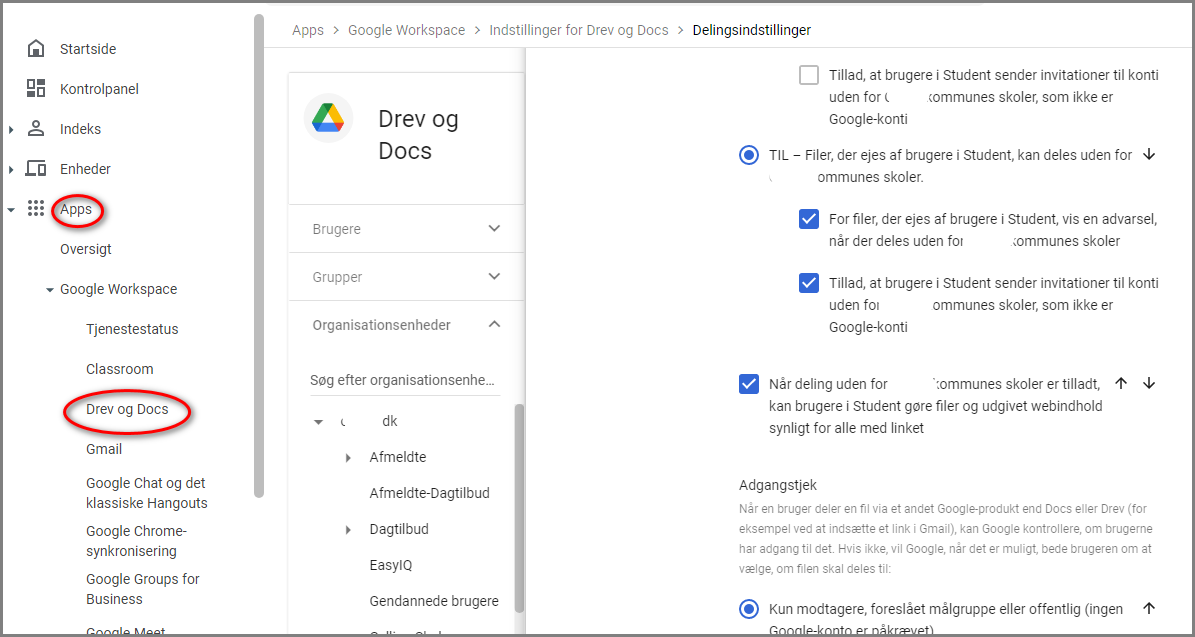Click up arrow beside 'Kun modtagere' option

(x=1149, y=607)
